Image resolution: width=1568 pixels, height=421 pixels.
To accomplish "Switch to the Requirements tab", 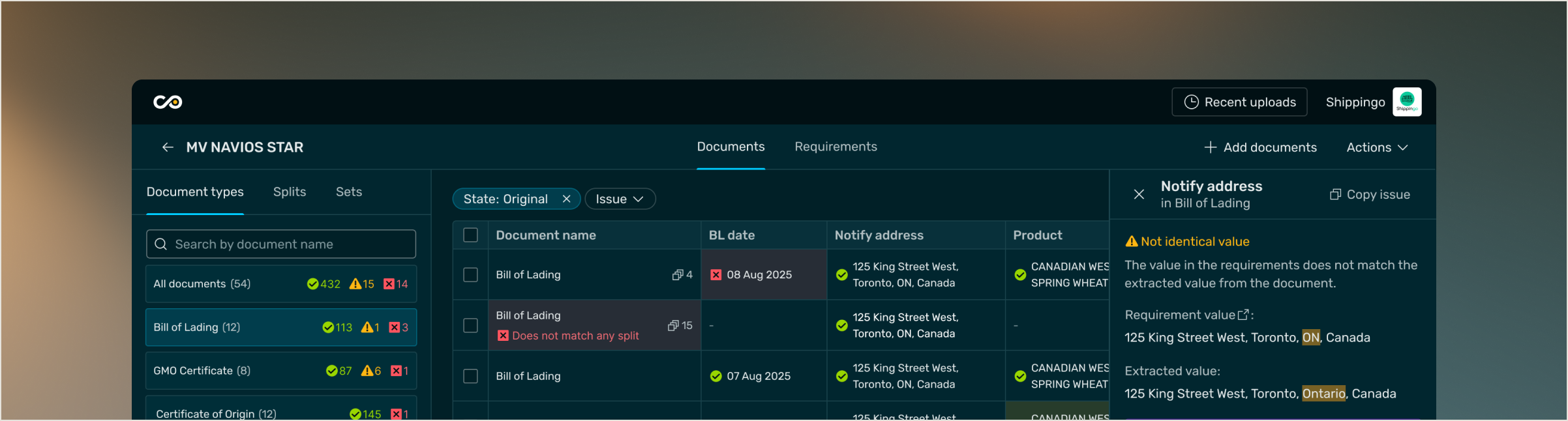I will [836, 147].
